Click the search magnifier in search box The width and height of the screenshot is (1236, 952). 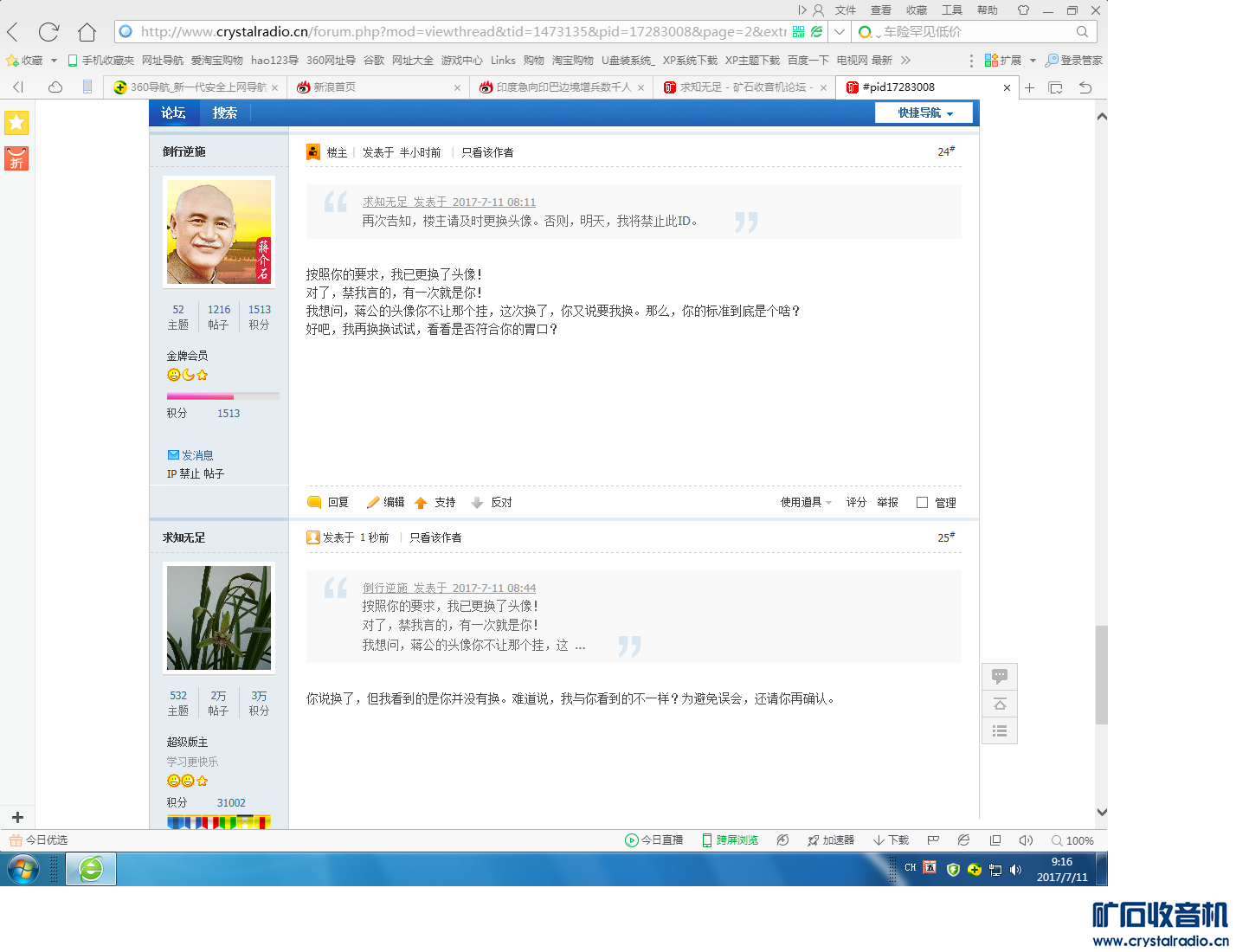[x=1082, y=32]
